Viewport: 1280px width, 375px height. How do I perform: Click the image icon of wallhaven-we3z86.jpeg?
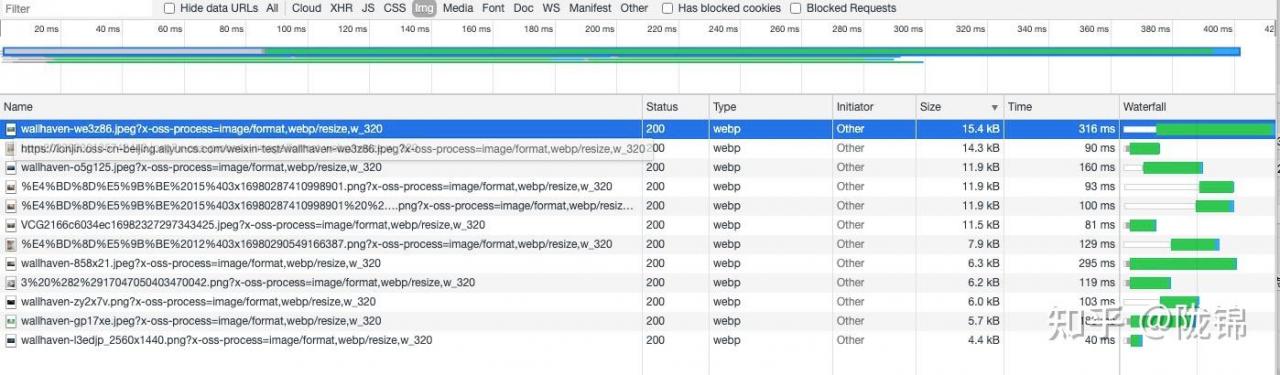point(11,129)
